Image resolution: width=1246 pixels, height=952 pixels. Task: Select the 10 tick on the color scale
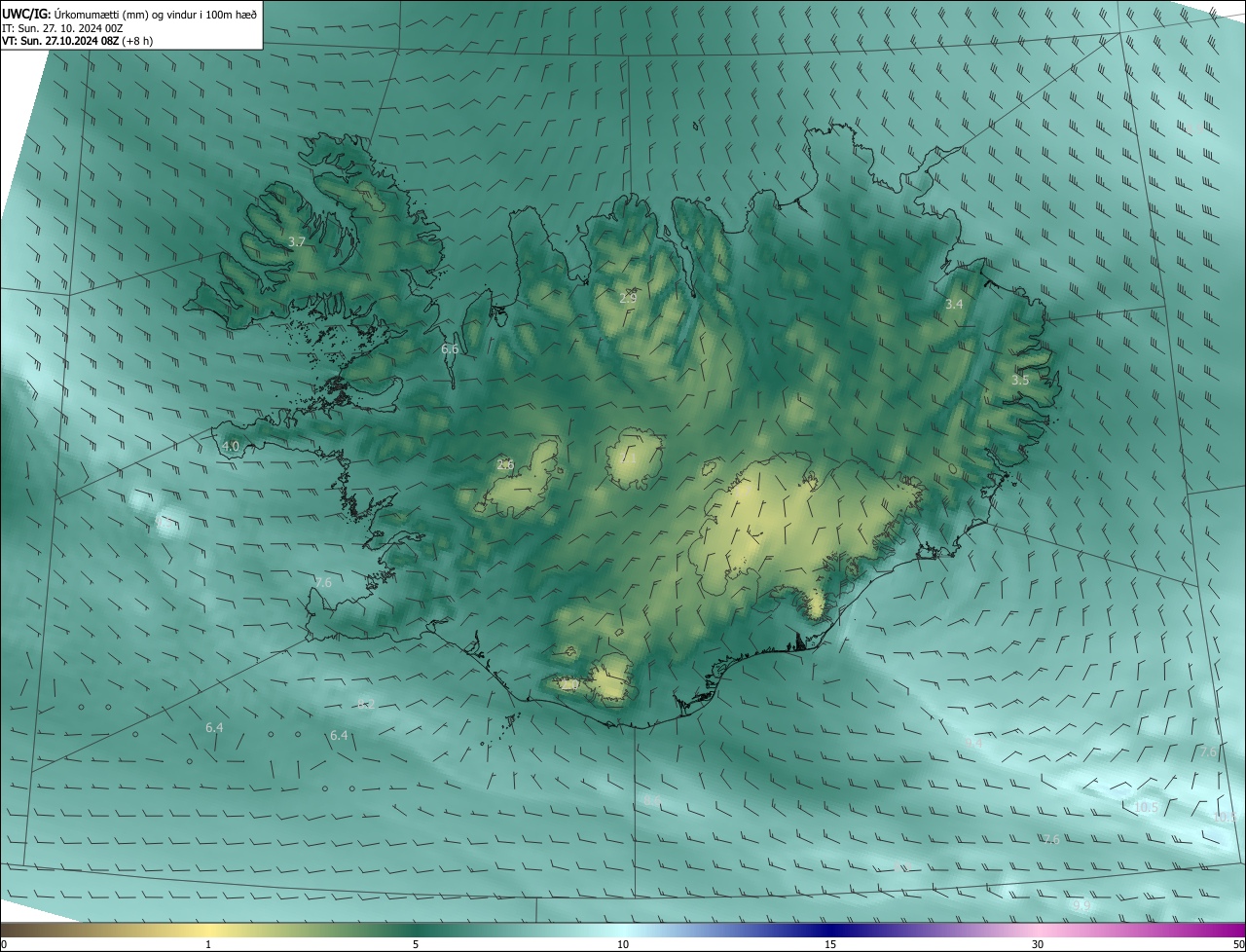pos(623,945)
